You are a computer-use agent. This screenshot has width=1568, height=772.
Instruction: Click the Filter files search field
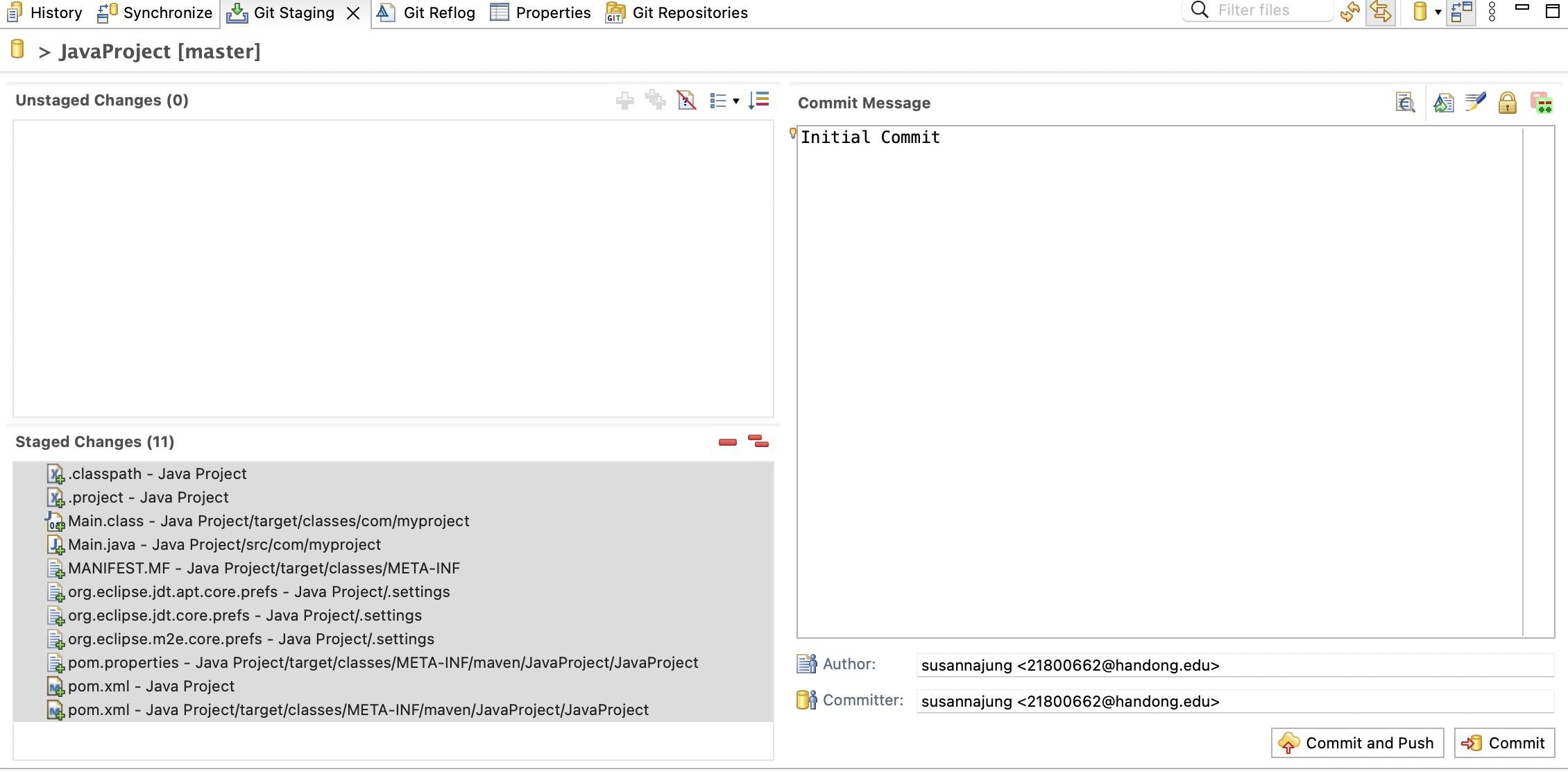[x=1263, y=10]
